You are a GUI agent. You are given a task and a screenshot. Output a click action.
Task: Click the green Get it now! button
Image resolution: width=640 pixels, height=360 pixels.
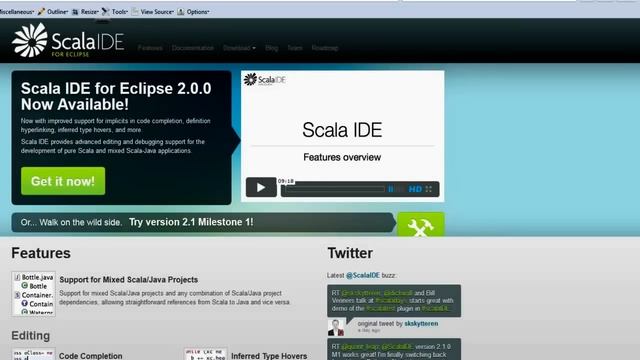[63, 181]
